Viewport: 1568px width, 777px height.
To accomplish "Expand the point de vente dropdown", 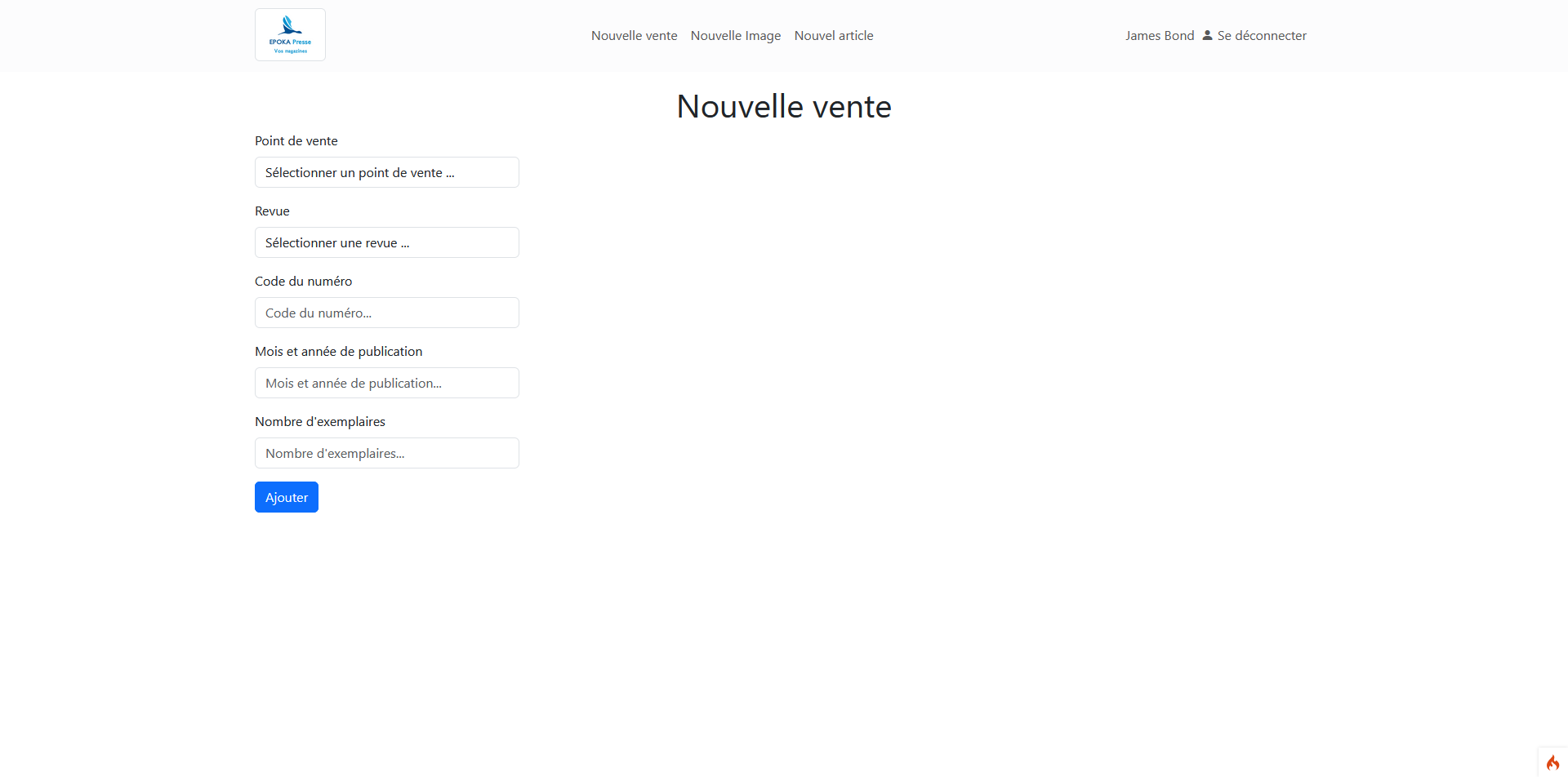I will pyautogui.click(x=387, y=172).
